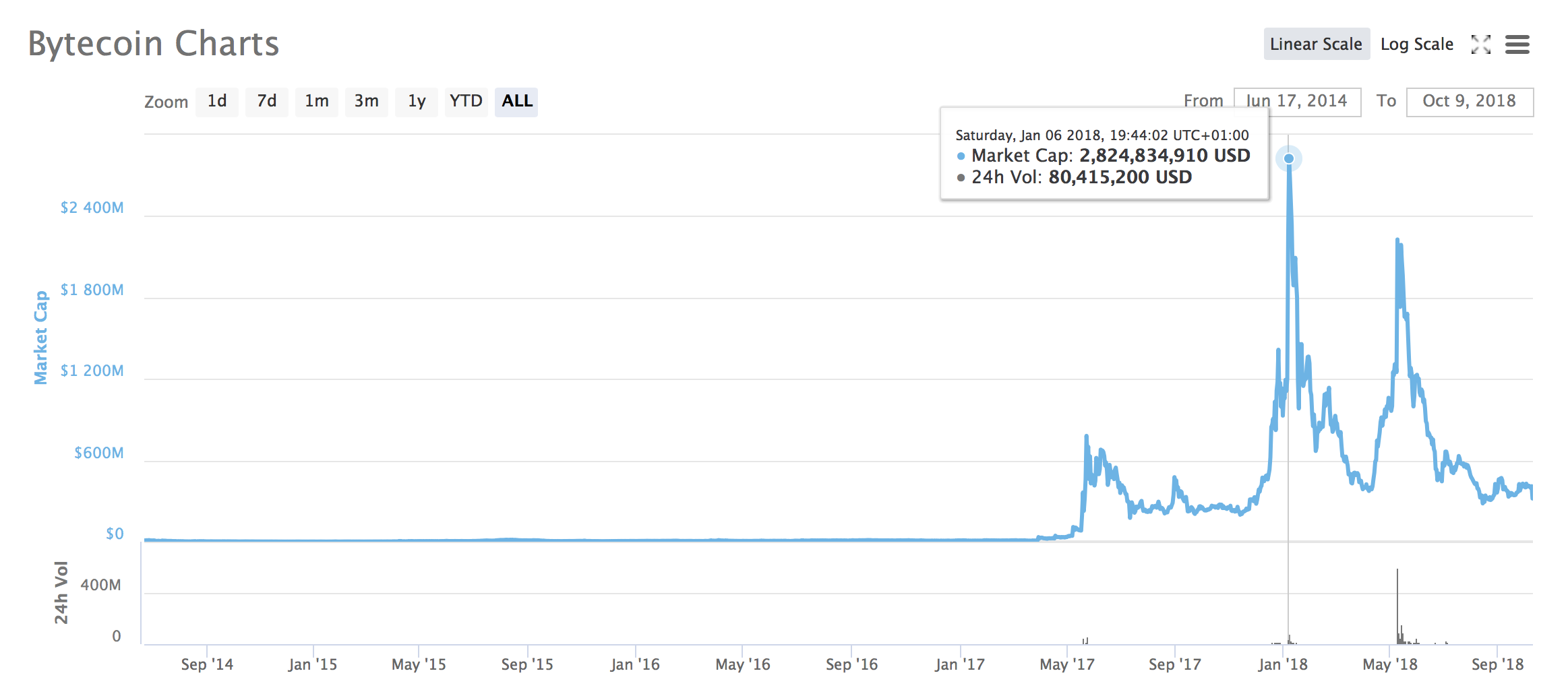
Task: Zoom chart to 1y
Action: click(x=417, y=102)
